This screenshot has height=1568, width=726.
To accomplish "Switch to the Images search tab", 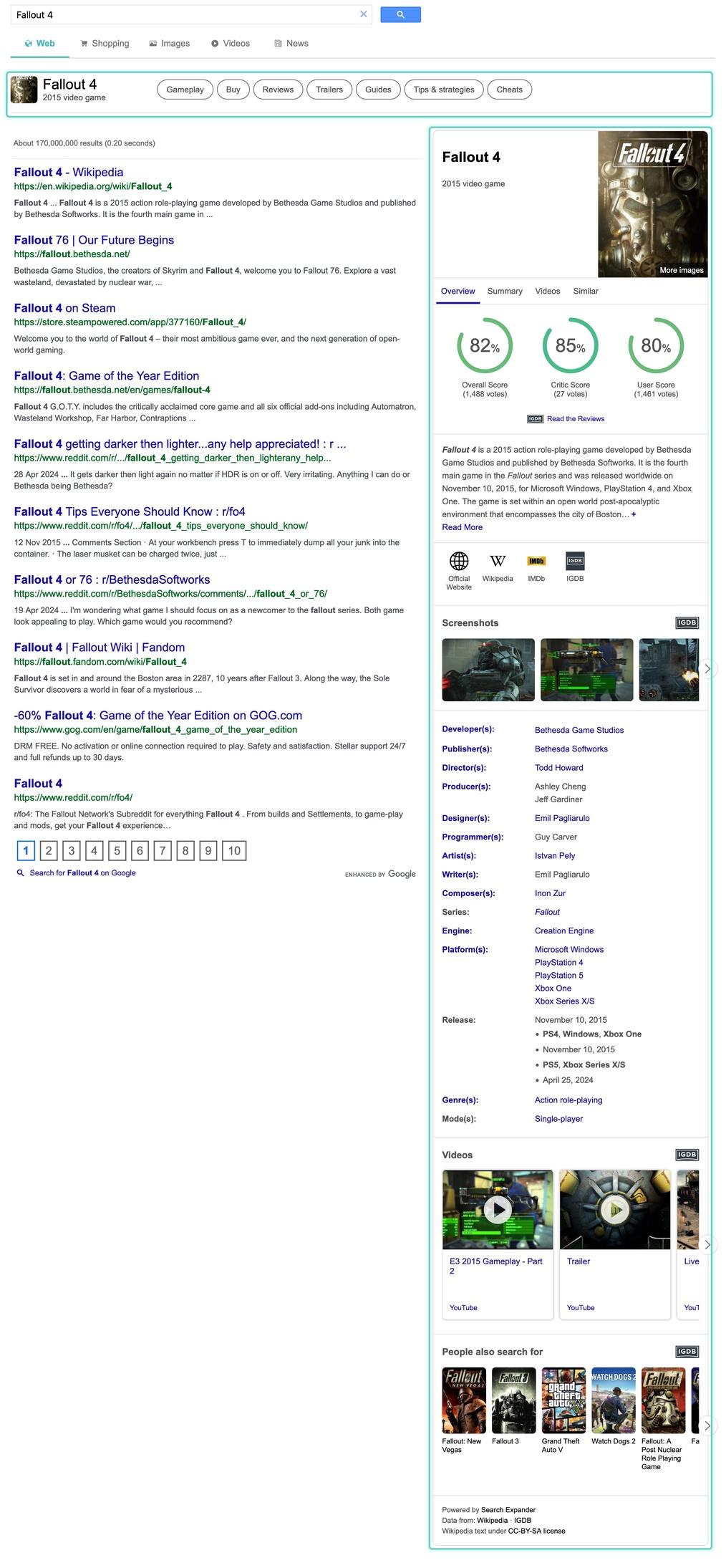I will tap(170, 44).
